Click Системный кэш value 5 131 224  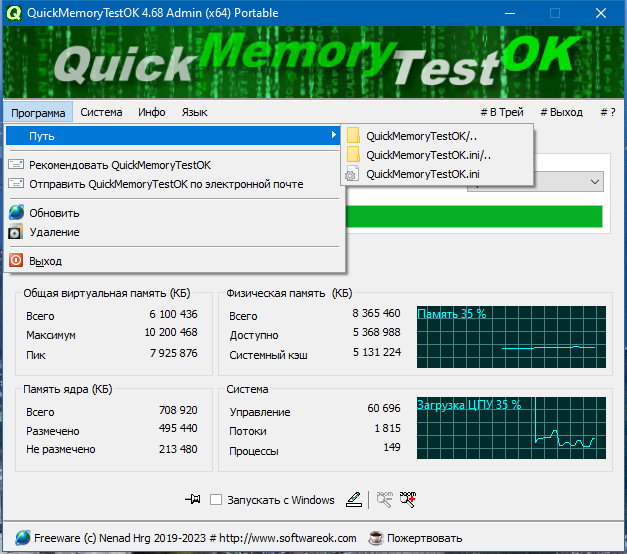377,352
